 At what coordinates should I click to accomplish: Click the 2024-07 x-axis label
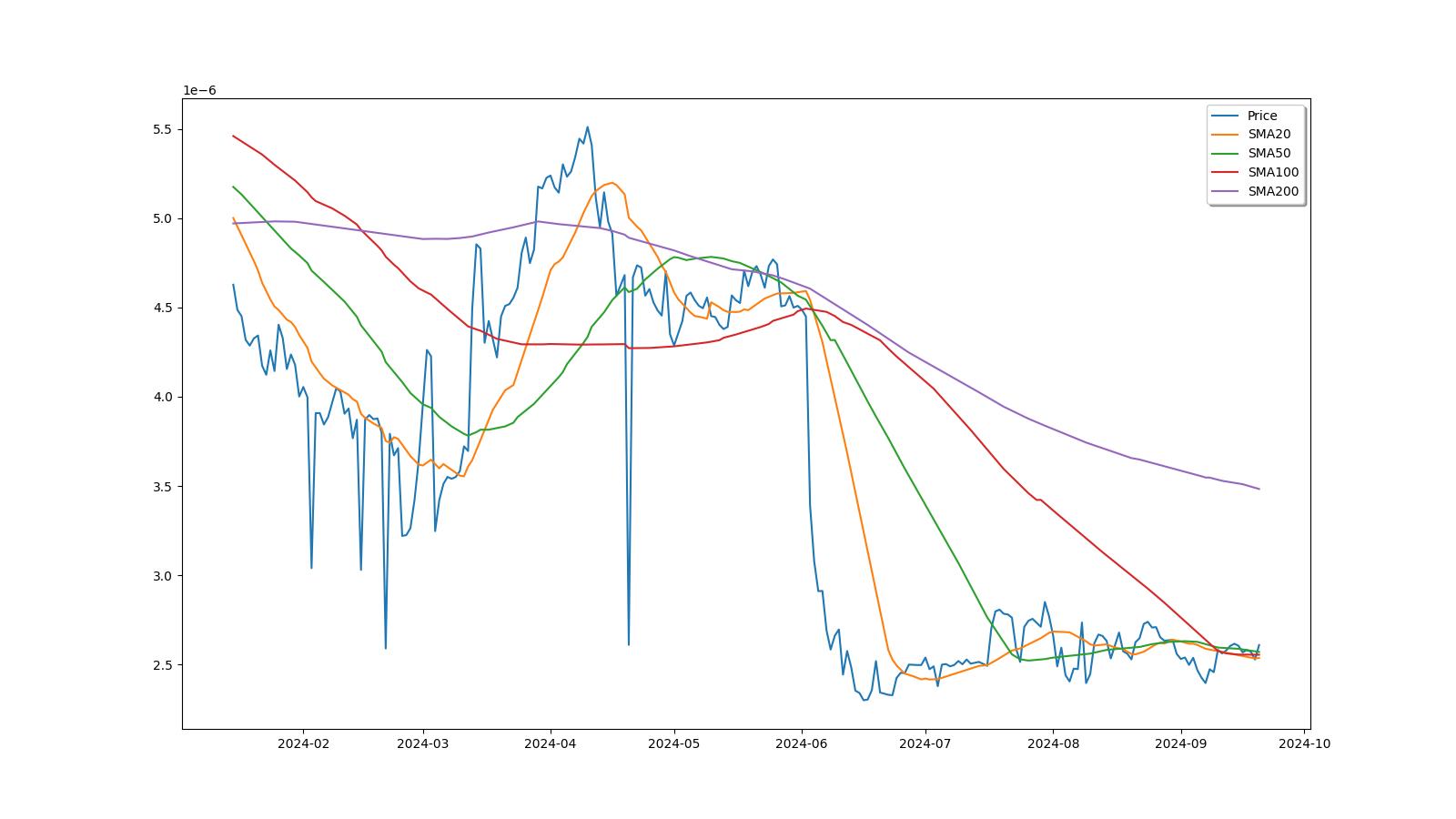[x=925, y=743]
